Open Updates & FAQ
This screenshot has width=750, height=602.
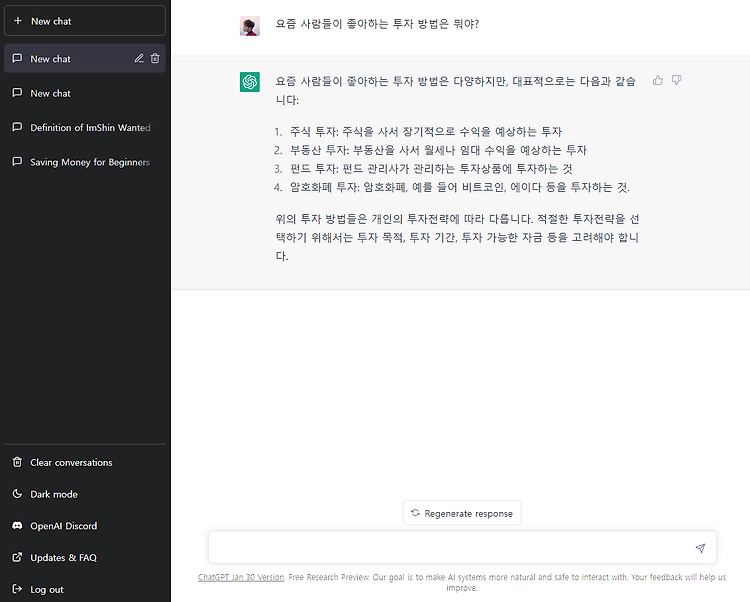pyautogui.click(x=85, y=558)
